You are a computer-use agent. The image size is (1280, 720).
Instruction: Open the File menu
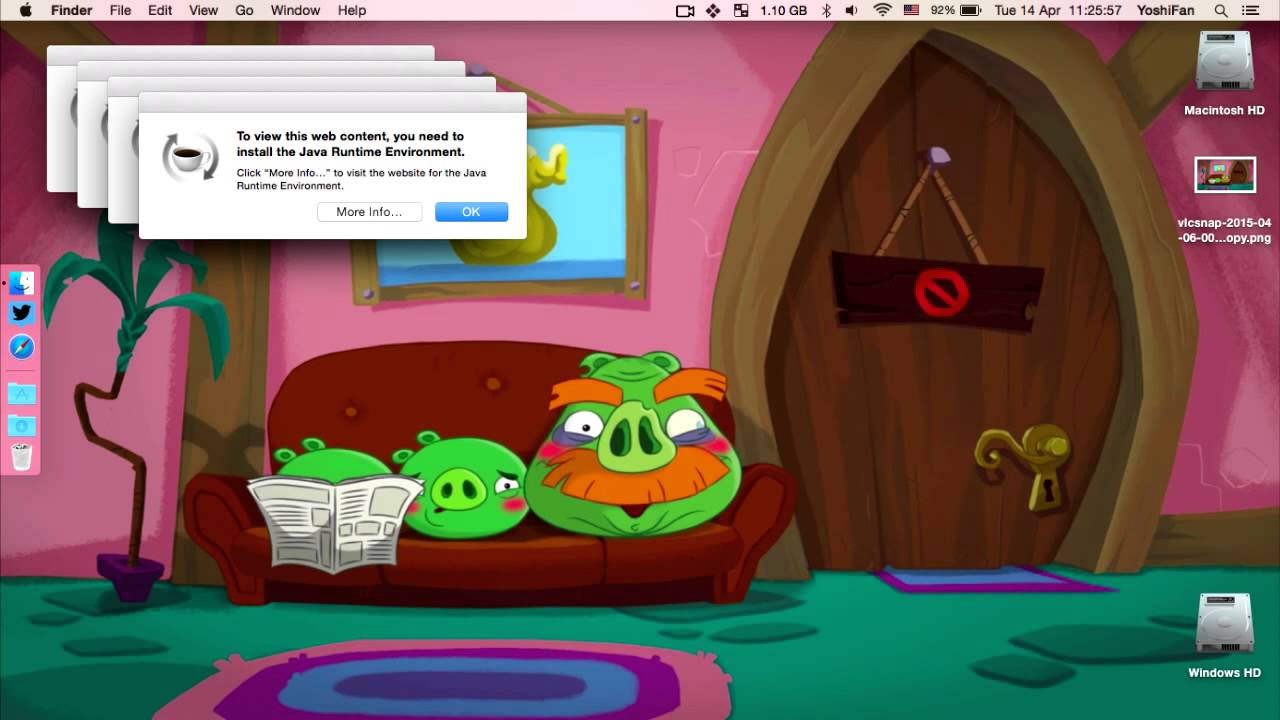(x=120, y=10)
